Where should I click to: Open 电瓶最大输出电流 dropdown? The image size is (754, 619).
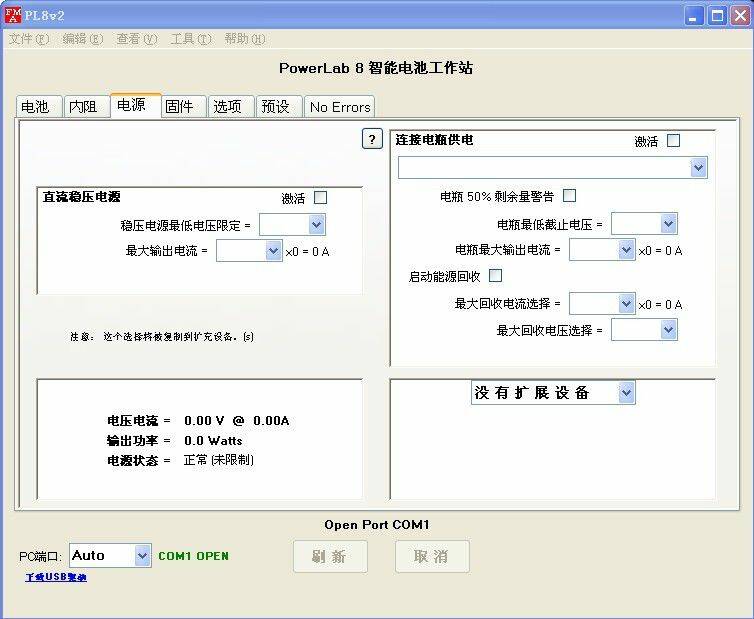pyautogui.click(x=602, y=250)
